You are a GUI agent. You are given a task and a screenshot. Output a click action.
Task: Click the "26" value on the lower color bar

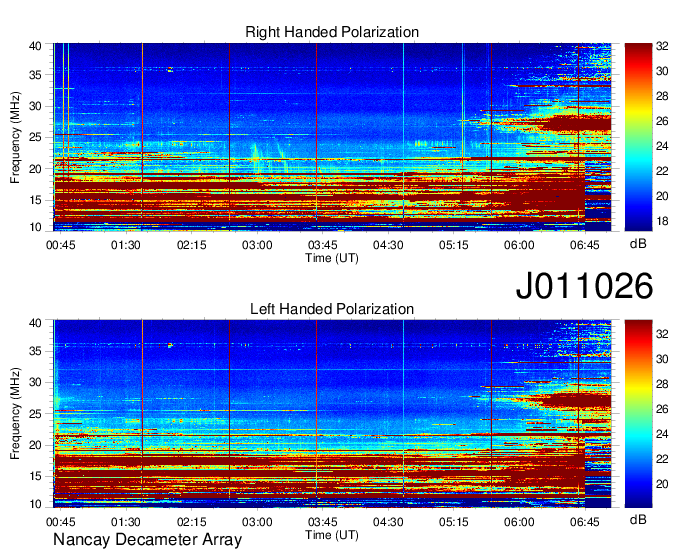[662, 409]
